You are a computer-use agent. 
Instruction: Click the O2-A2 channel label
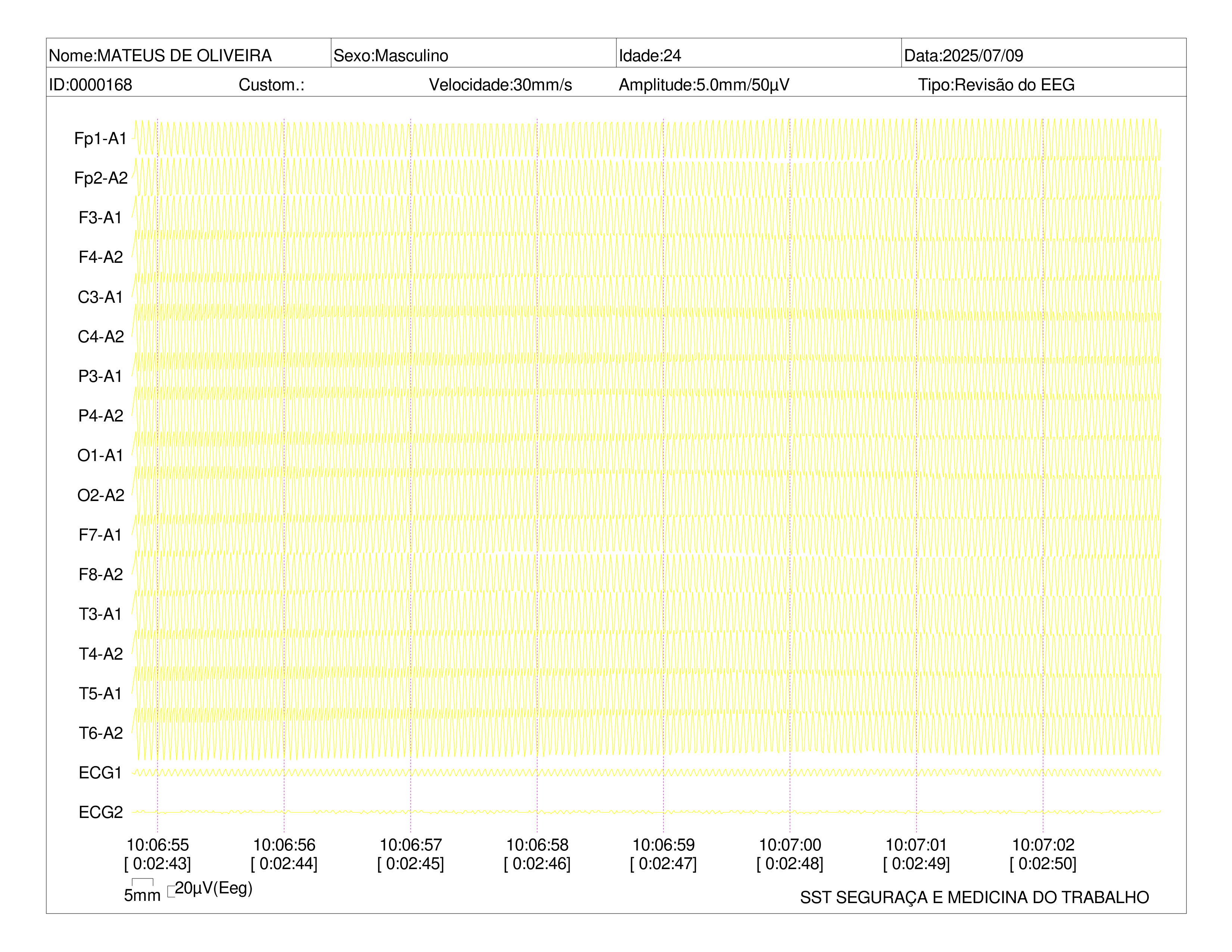pyautogui.click(x=100, y=495)
